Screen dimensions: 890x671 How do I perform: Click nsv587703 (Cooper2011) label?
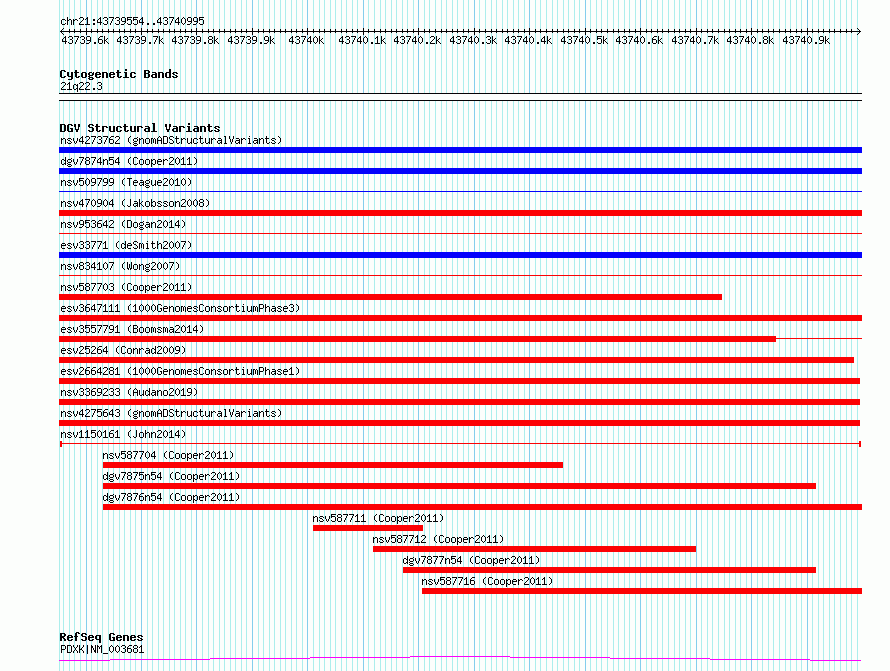126,287
